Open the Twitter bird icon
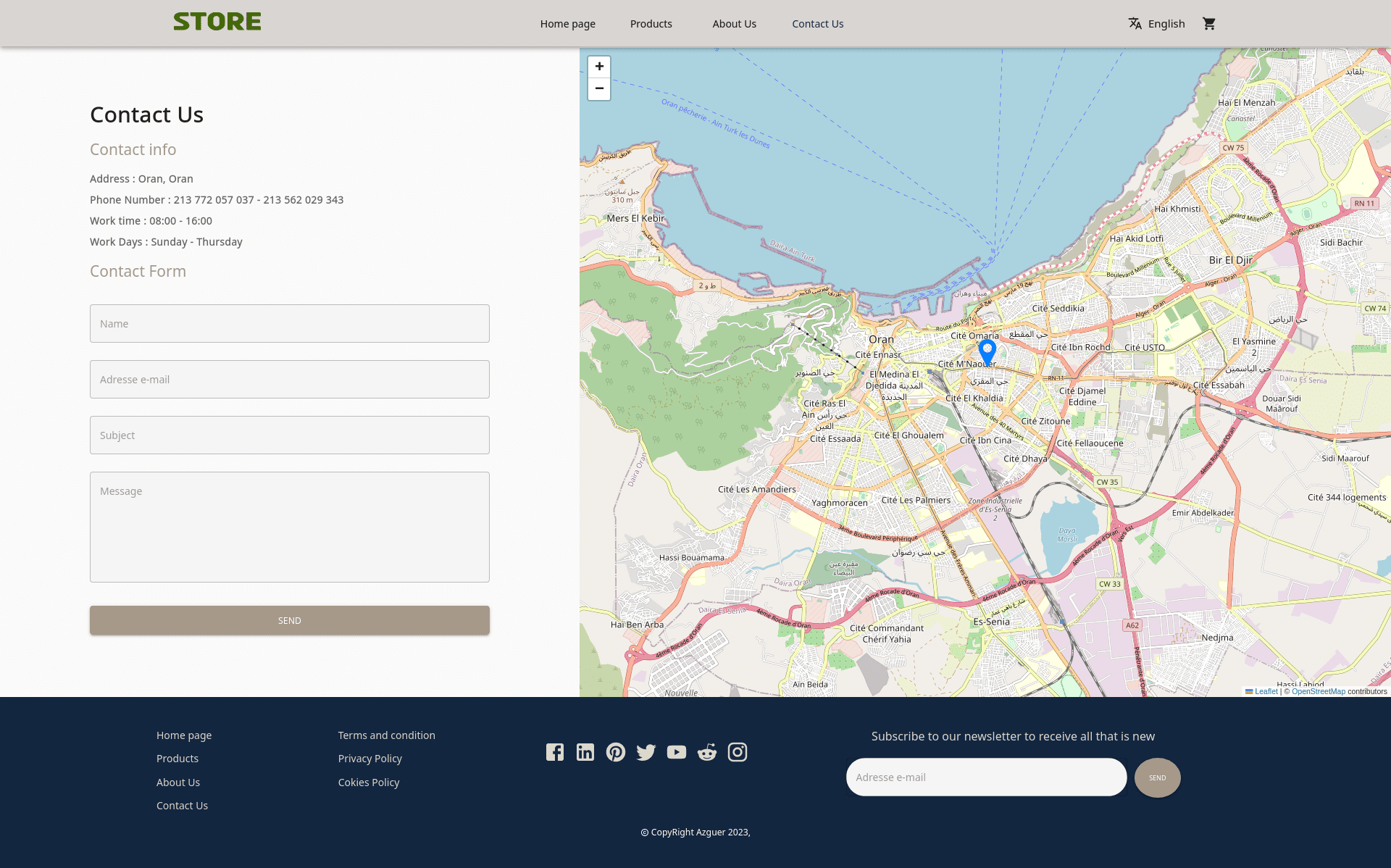Screen dimensions: 1391x868 (646, 752)
